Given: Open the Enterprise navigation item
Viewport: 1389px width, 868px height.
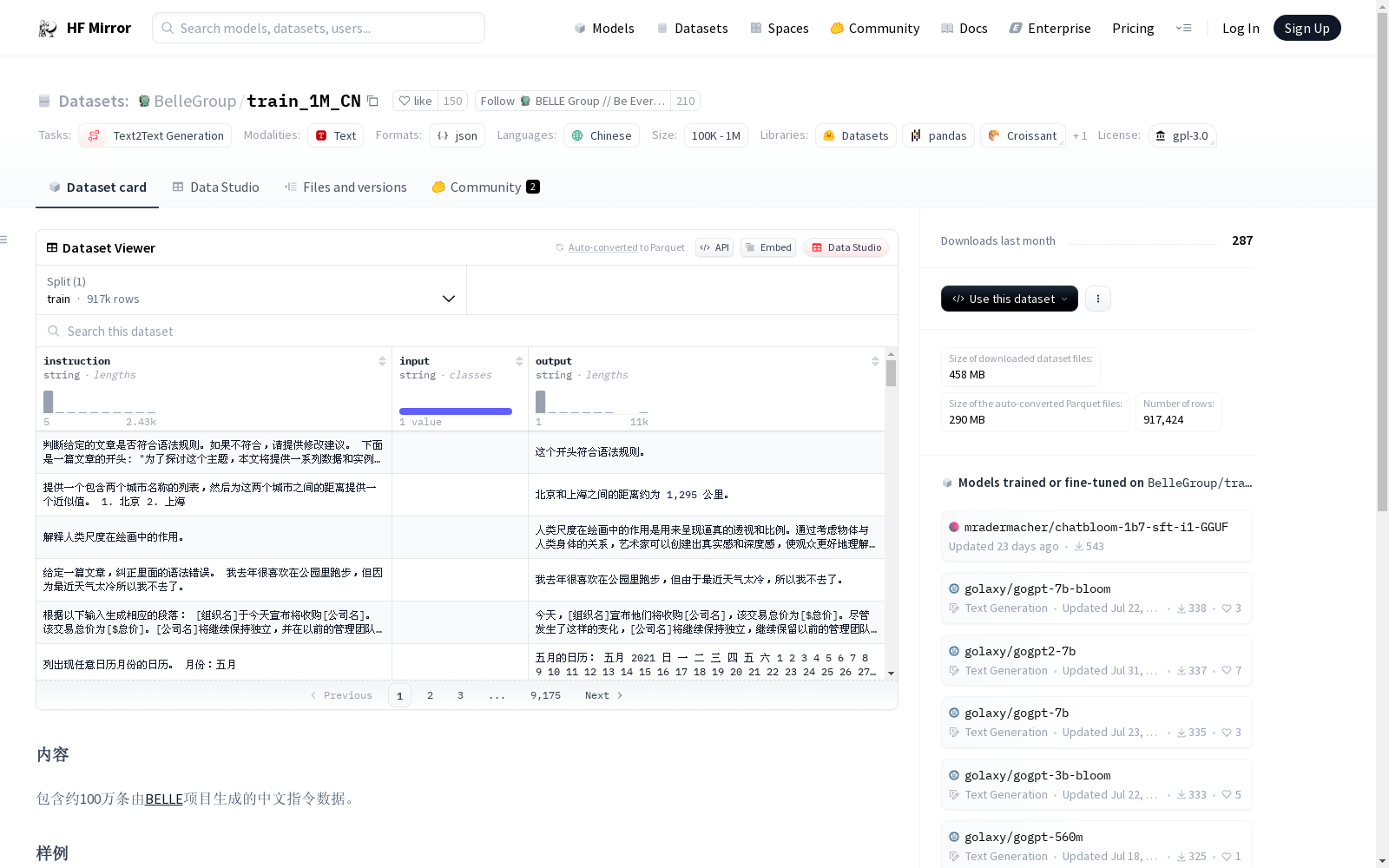Looking at the screenshot, I should [1050, 28].
